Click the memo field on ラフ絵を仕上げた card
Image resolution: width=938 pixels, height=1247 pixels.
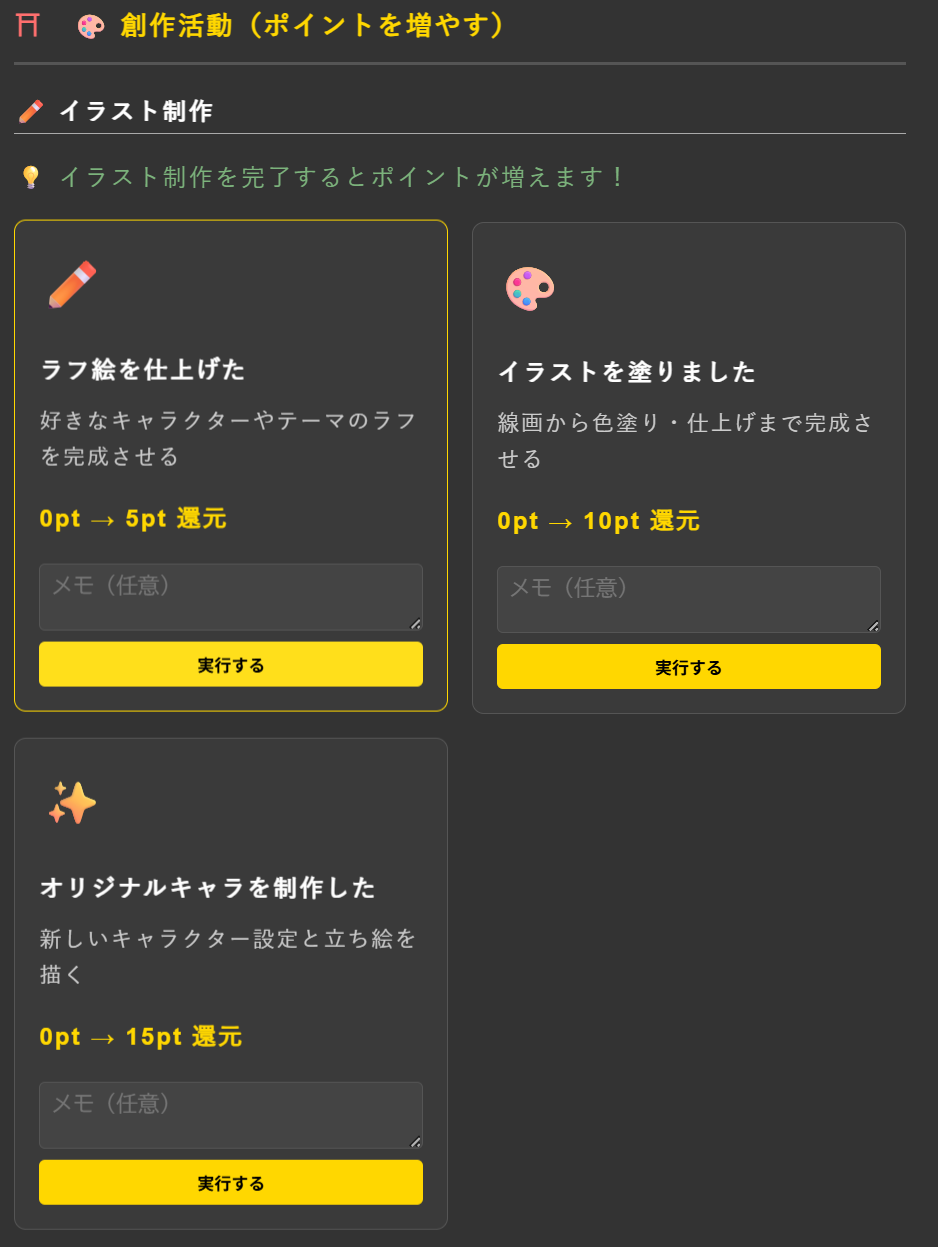(x=230, y=599)
